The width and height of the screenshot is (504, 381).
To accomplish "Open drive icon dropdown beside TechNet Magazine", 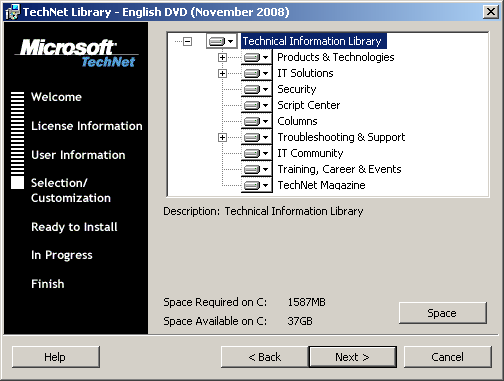I will coord(257,185).
